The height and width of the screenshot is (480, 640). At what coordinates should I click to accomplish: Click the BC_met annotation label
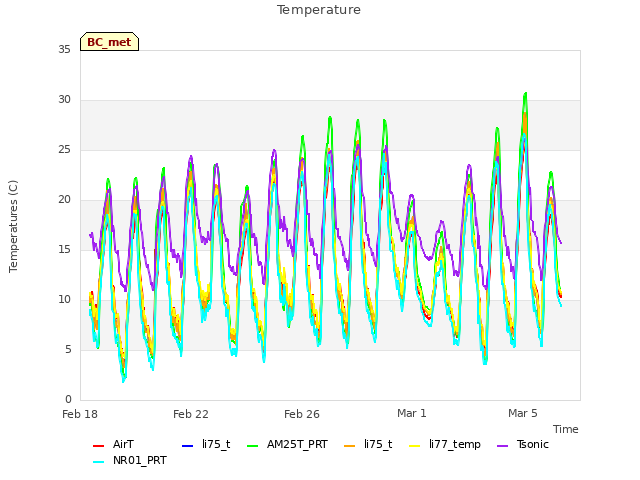[109, 42]
